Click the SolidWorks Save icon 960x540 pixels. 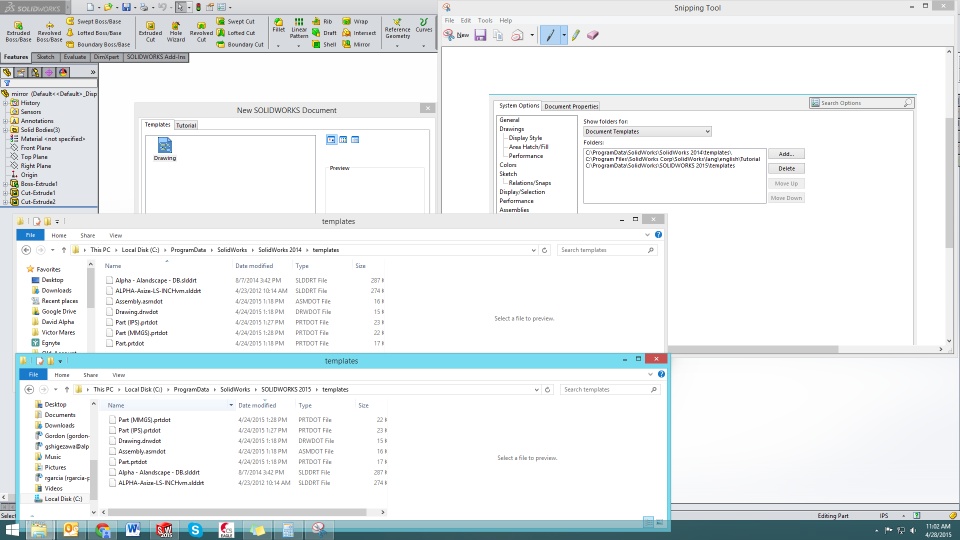(126, 7)
